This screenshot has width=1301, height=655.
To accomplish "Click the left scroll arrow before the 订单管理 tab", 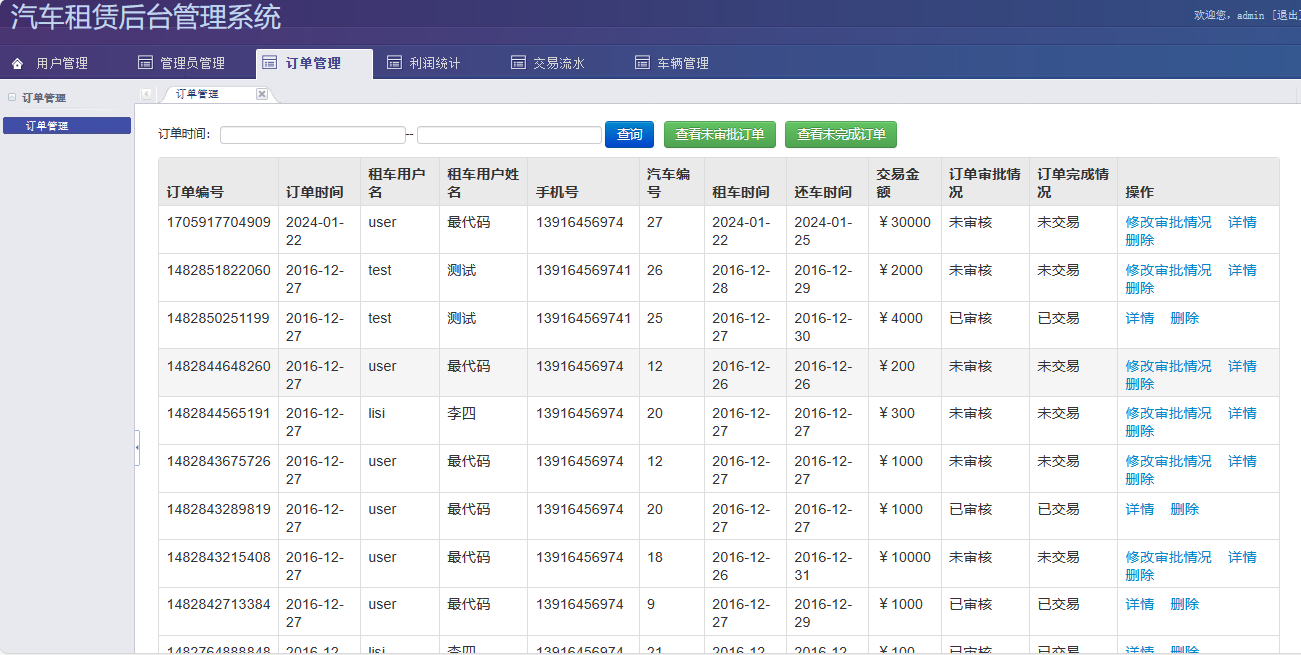I will [148, 92].
